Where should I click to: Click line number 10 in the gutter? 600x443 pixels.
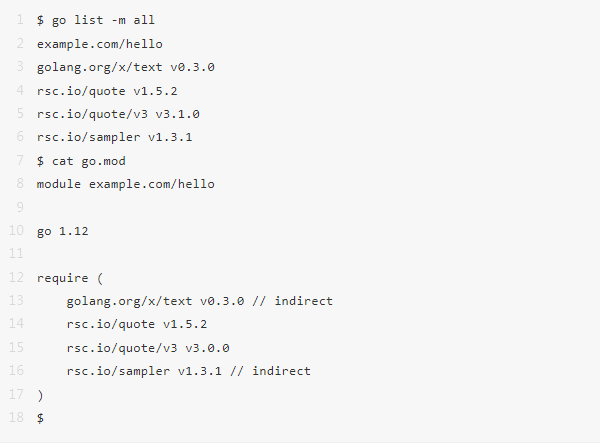pos(17,231)
